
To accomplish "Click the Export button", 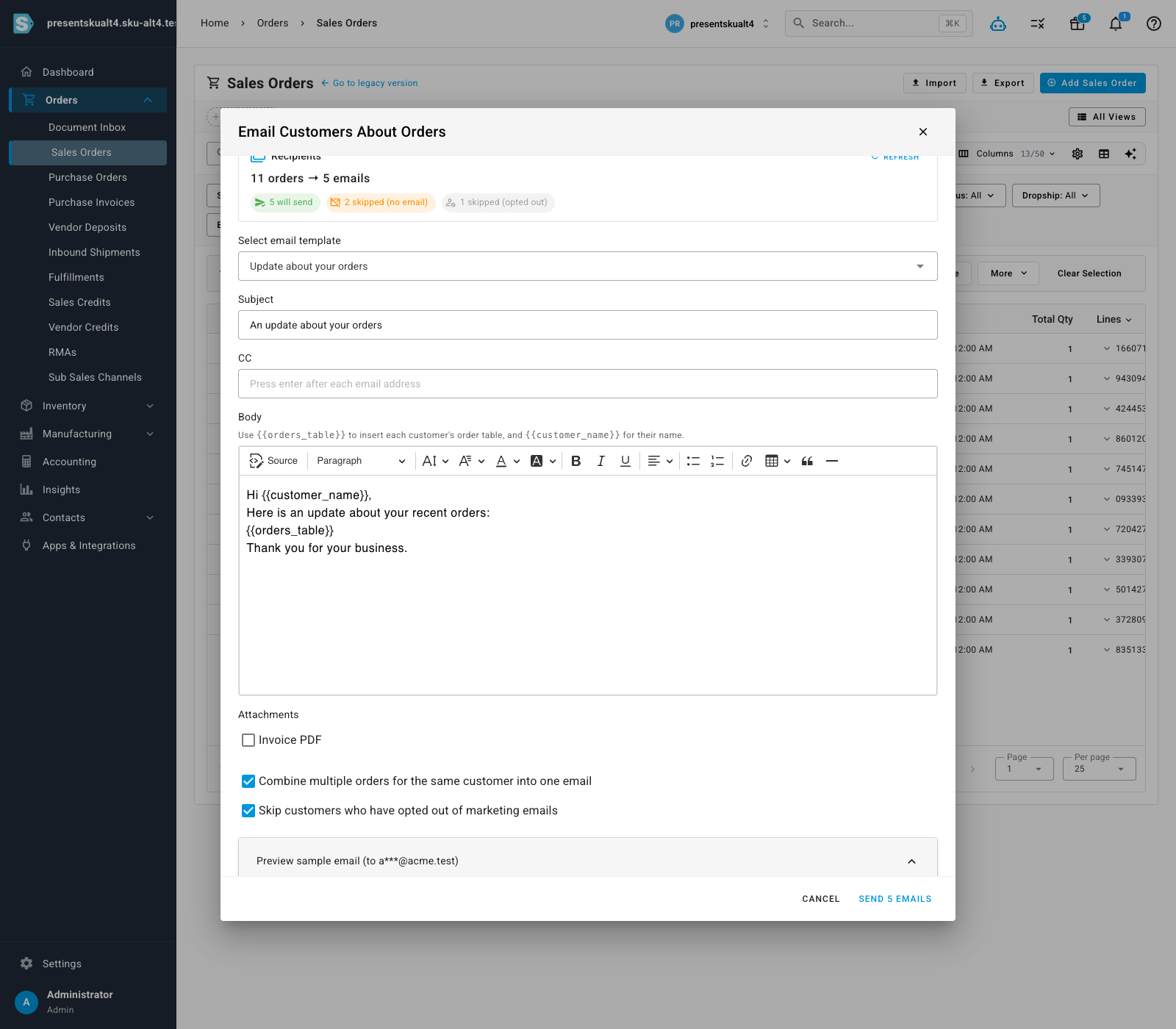I will 1003,83.
